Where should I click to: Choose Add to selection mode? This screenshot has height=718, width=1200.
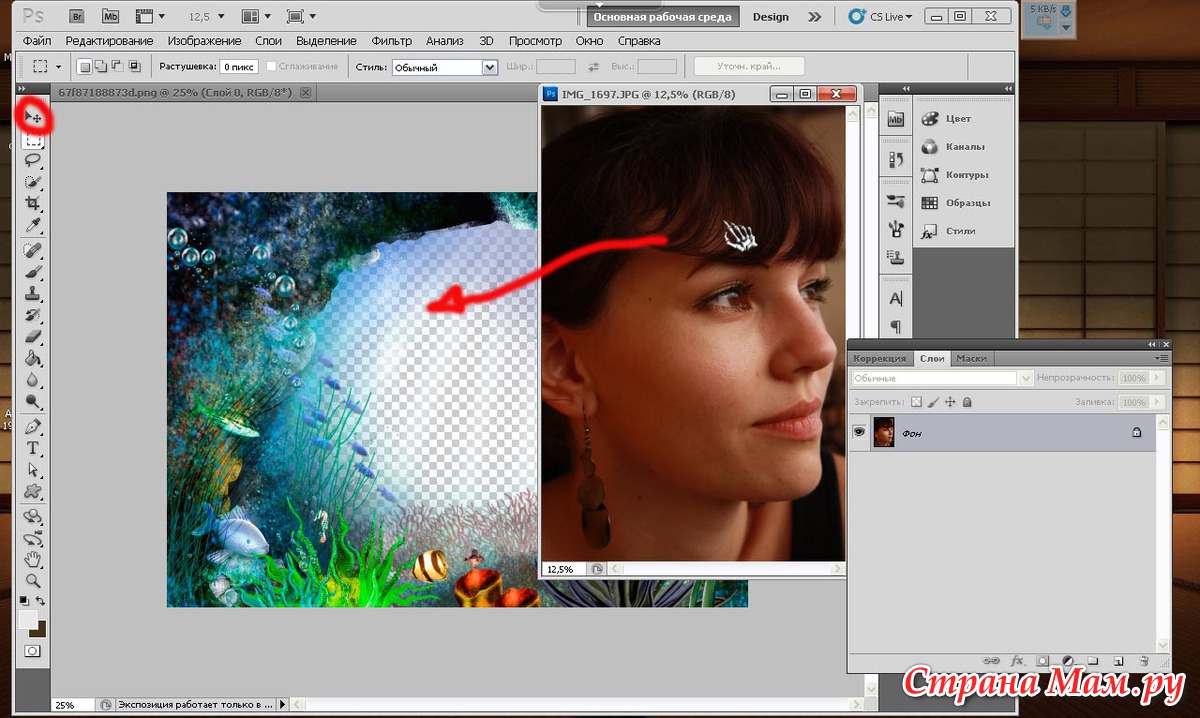(x=101, y=67)
